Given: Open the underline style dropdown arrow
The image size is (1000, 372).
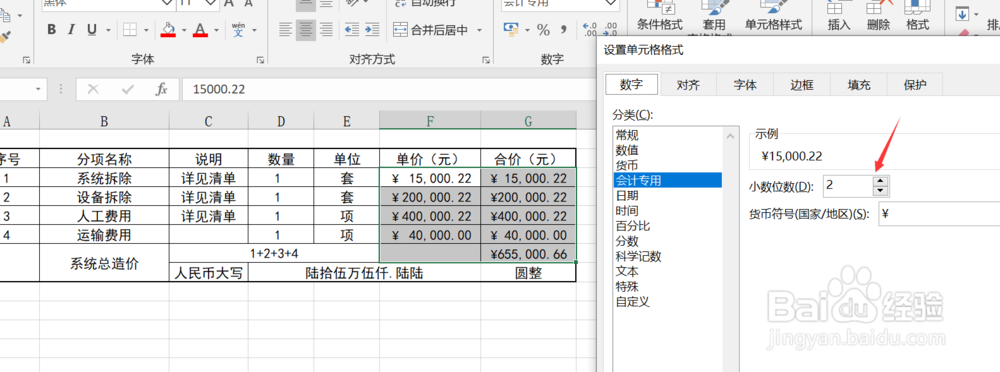Looking at the screenshot, I should tap(108, 30).
